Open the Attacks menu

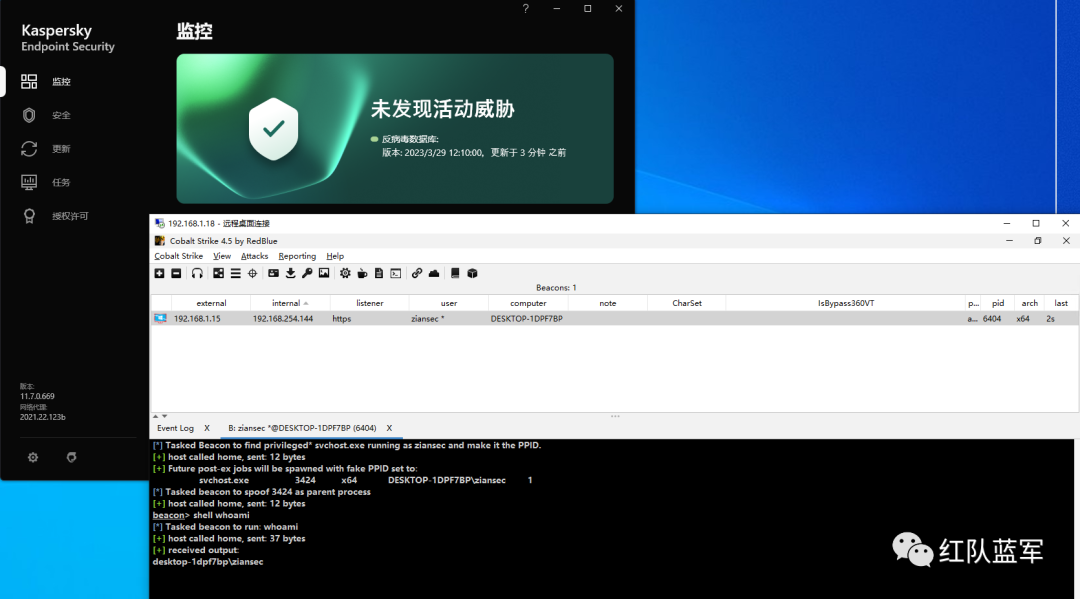(254, 256)
